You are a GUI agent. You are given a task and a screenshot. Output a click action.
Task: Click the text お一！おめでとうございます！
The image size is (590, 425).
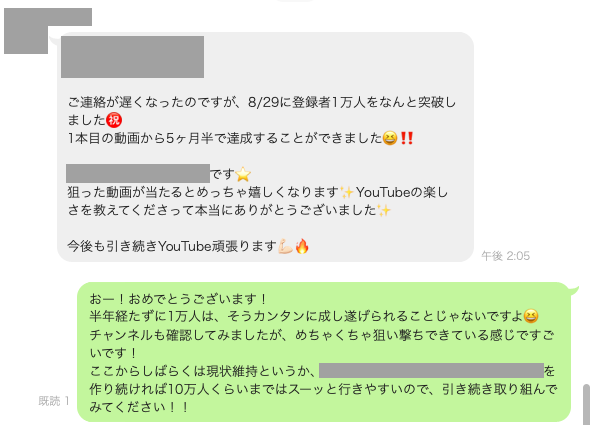click(x=178, y=299)
